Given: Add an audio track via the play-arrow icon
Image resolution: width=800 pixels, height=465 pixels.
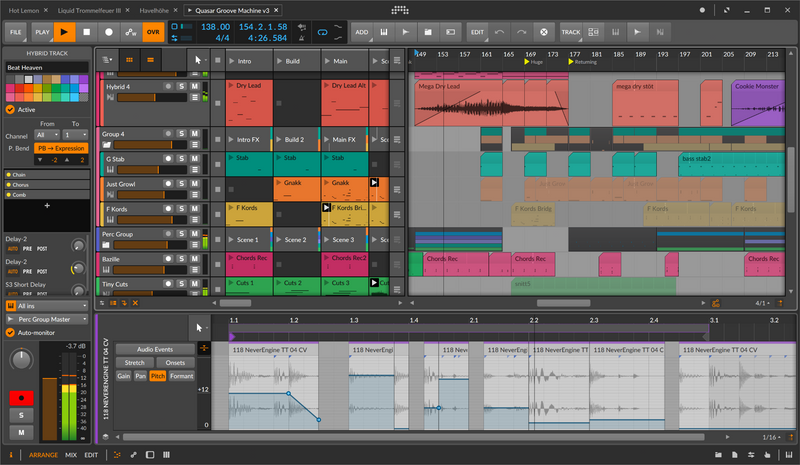Looking at the screenshot, I should click(x=406, y=32).
